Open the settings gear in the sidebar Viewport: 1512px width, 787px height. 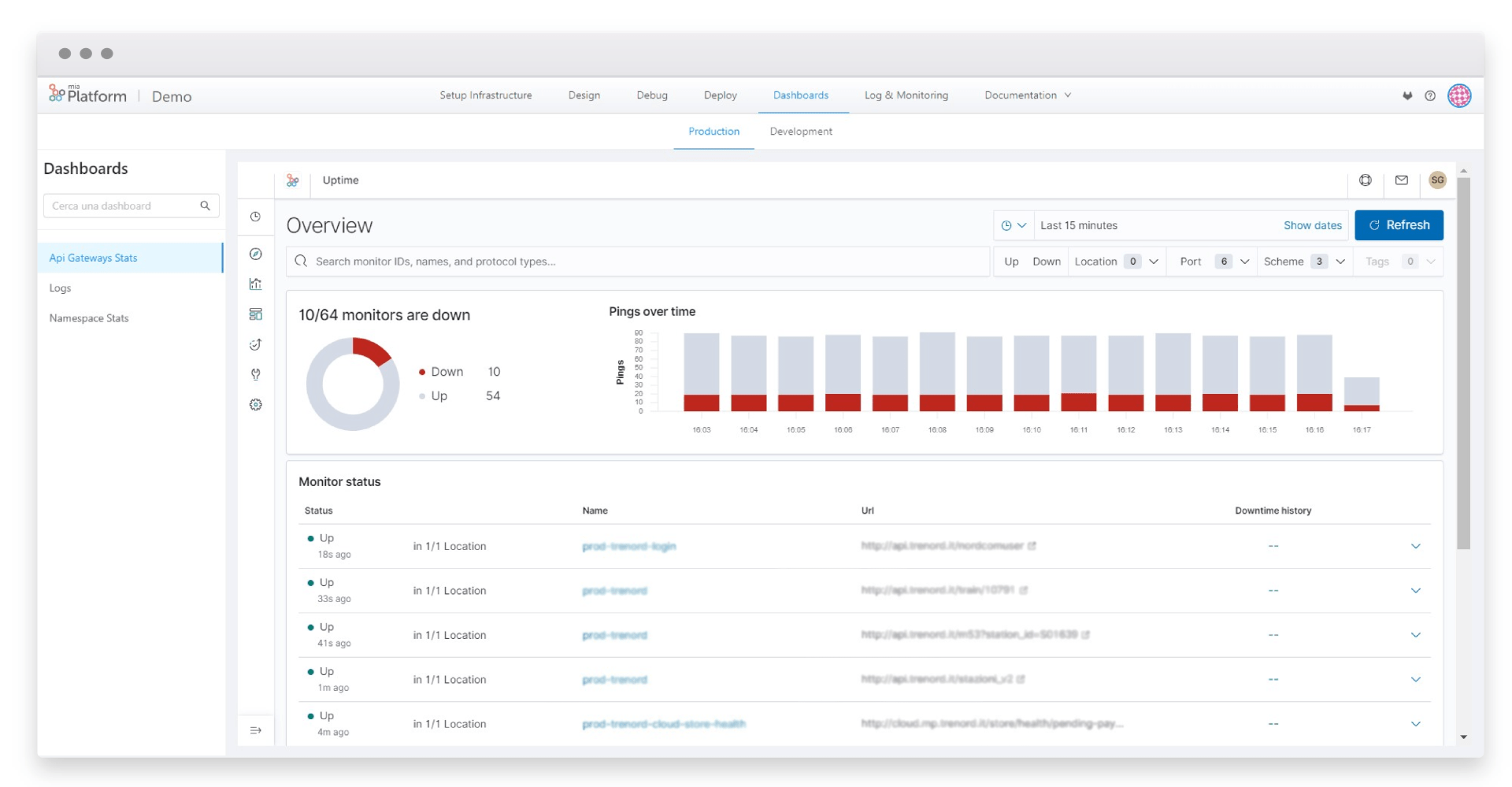(x=255, y=404)
